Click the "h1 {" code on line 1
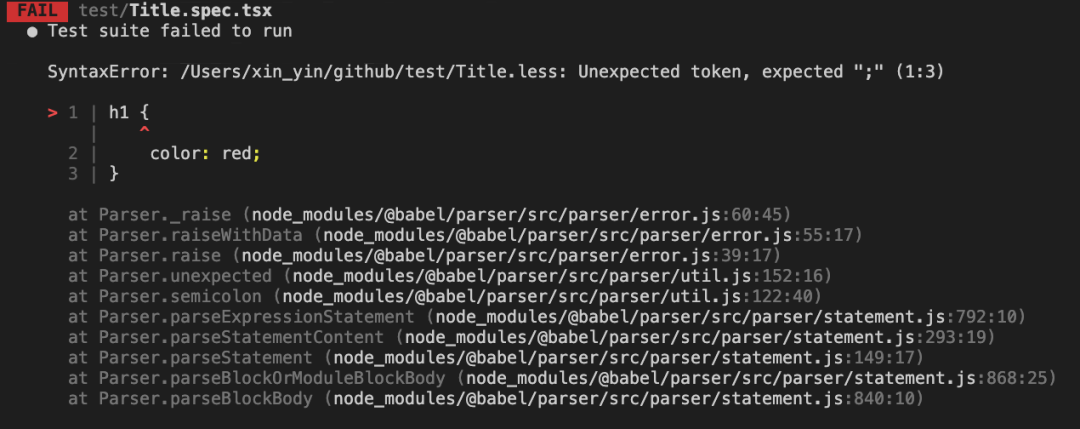Screen dimensions: 1080x429 [x=129, y=112]
